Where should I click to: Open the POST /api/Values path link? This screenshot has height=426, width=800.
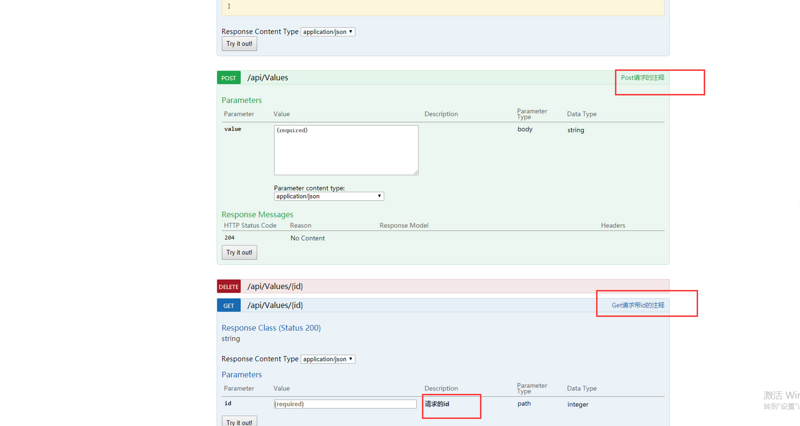point(268,78)
